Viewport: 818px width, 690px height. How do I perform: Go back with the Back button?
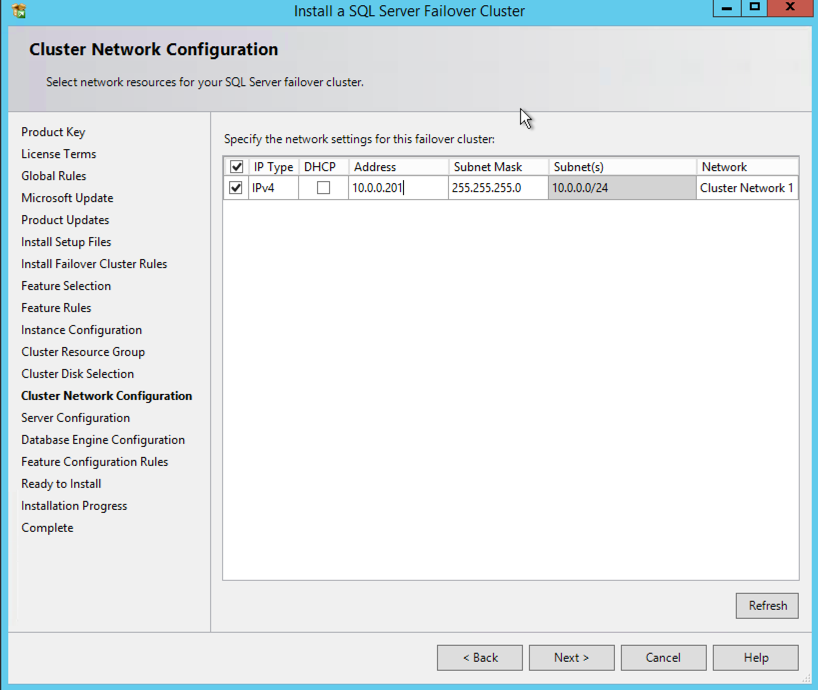[x=479, y=657]
